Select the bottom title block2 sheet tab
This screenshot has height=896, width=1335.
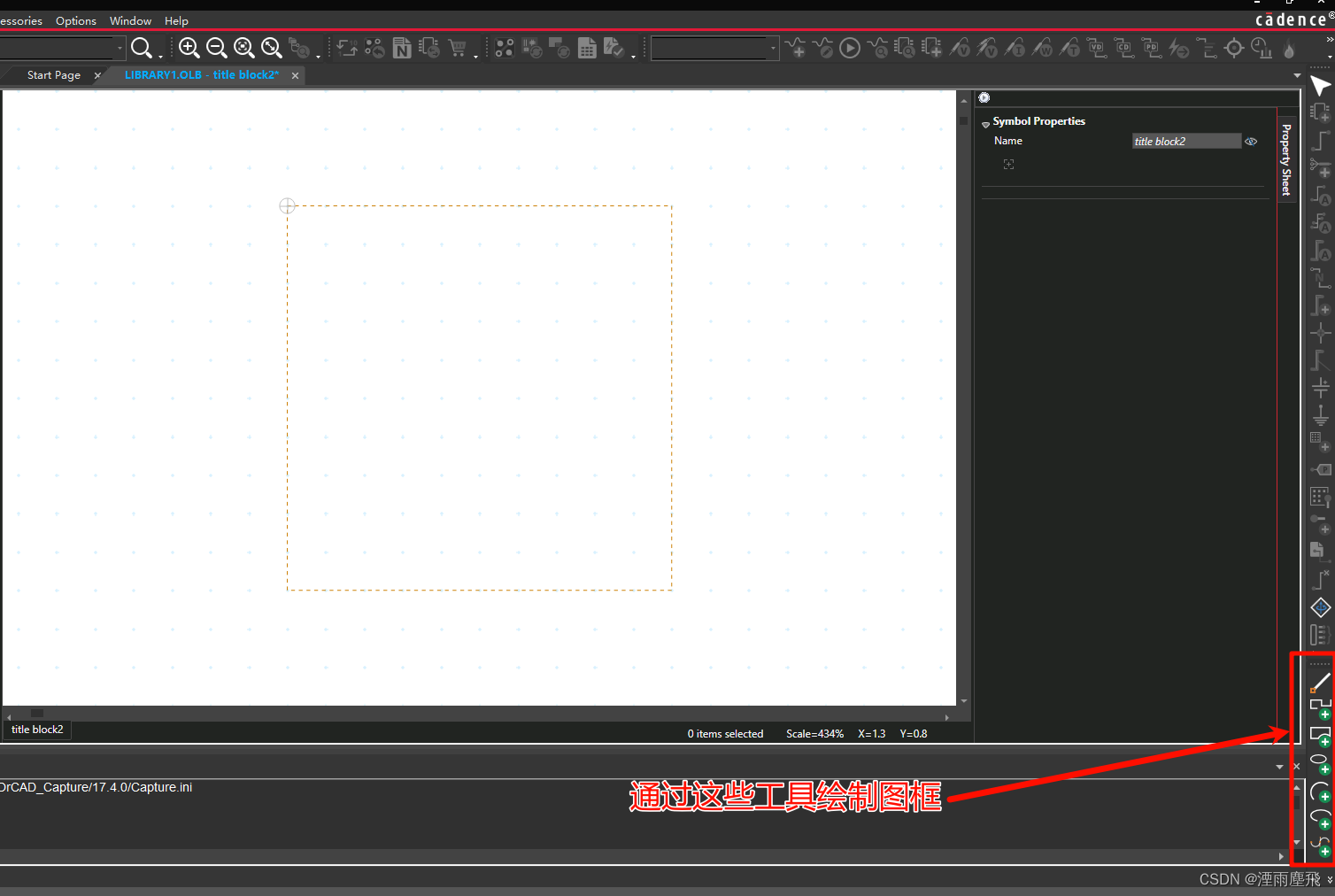click(x=37, y=730)
